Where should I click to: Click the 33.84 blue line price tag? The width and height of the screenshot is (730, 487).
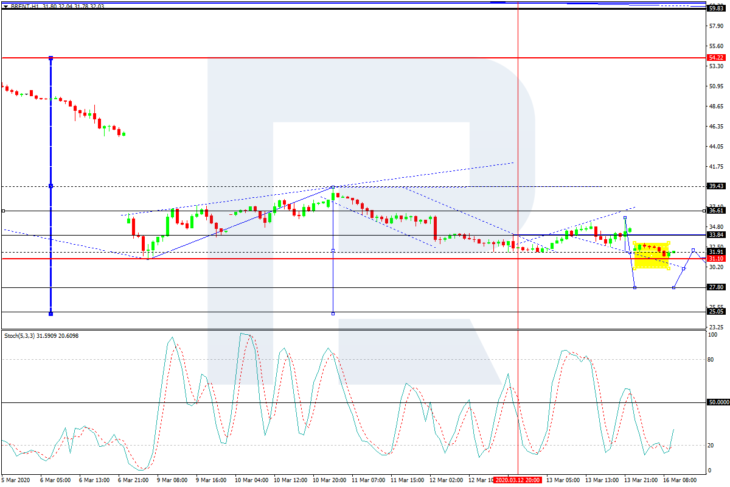[716, 235]
